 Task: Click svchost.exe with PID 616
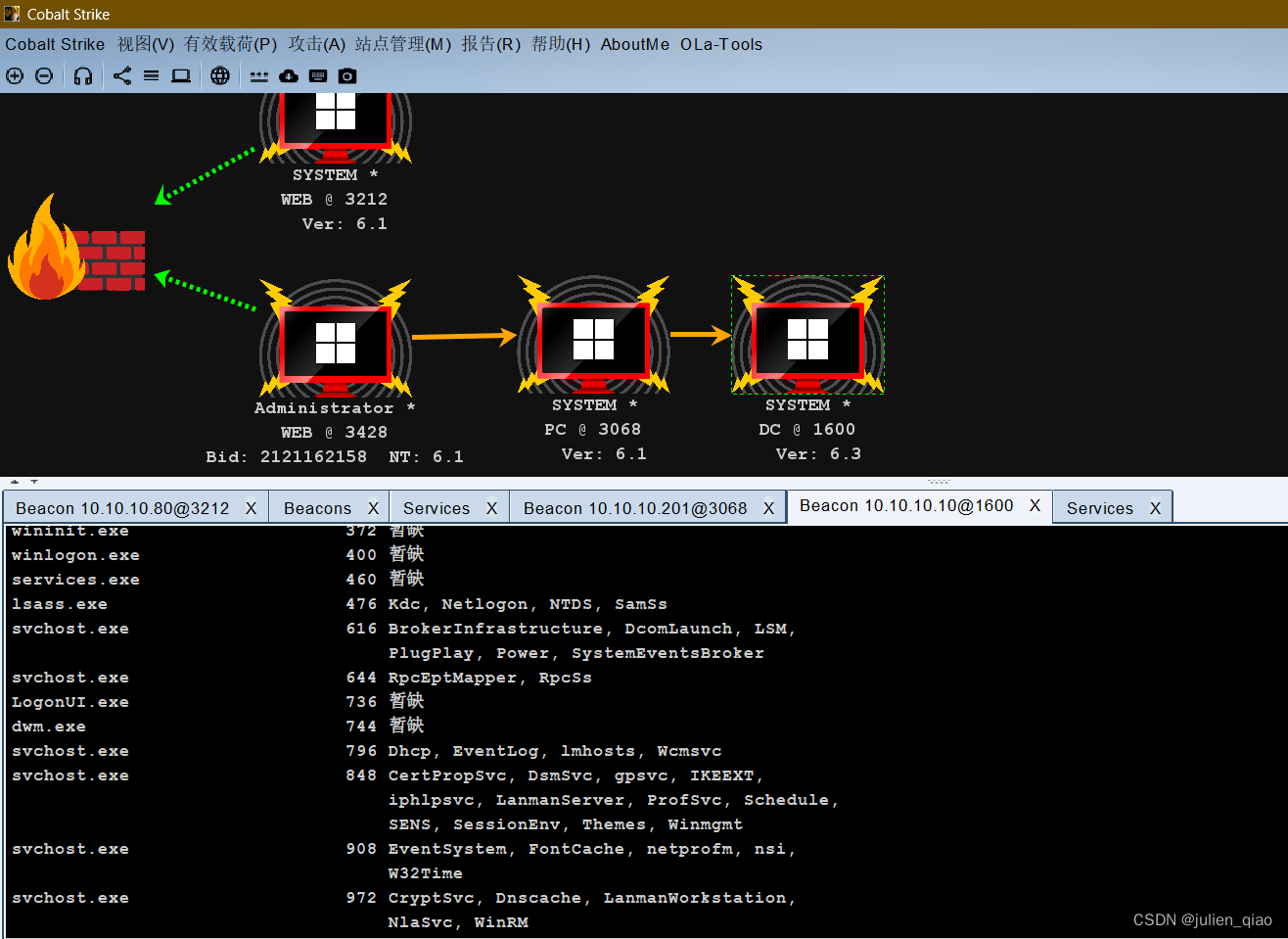70,629
